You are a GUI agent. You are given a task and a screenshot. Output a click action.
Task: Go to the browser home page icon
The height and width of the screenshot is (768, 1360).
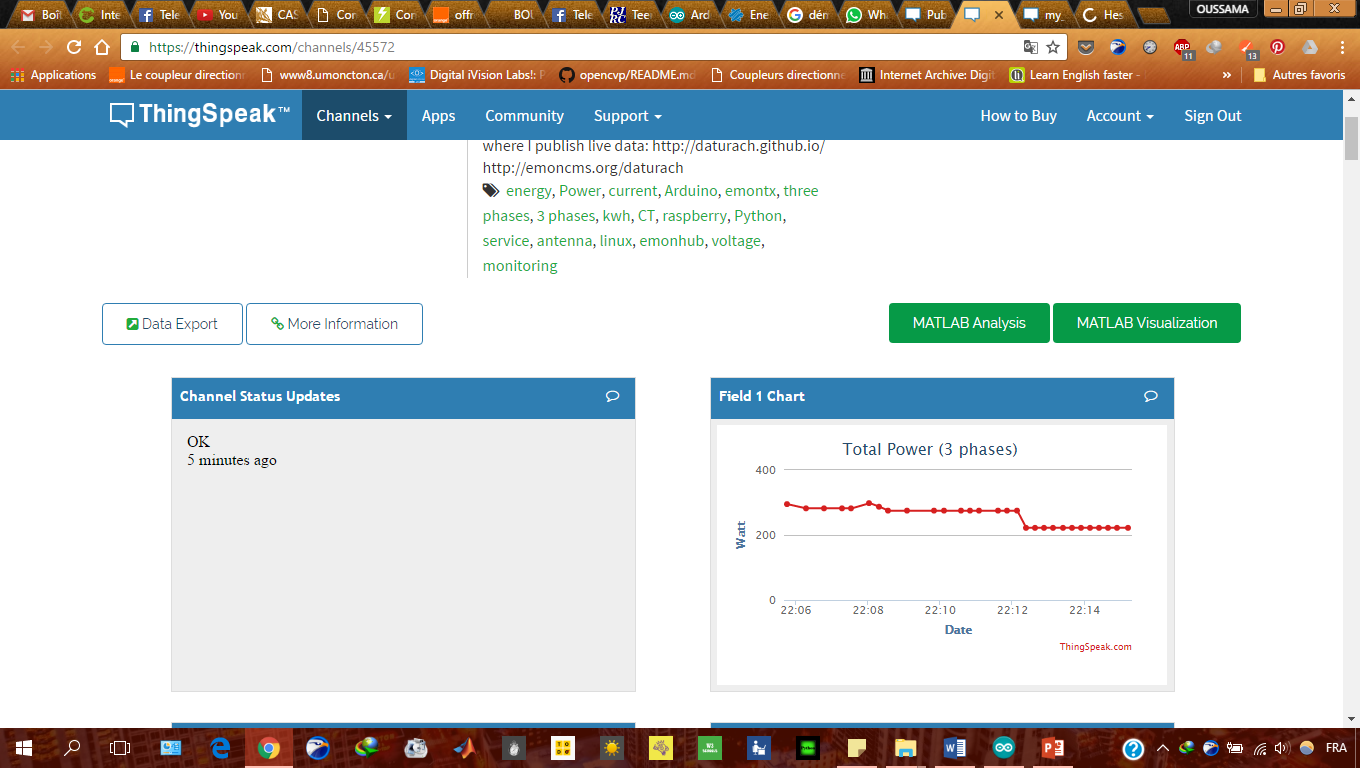click(x=102, y=47)
